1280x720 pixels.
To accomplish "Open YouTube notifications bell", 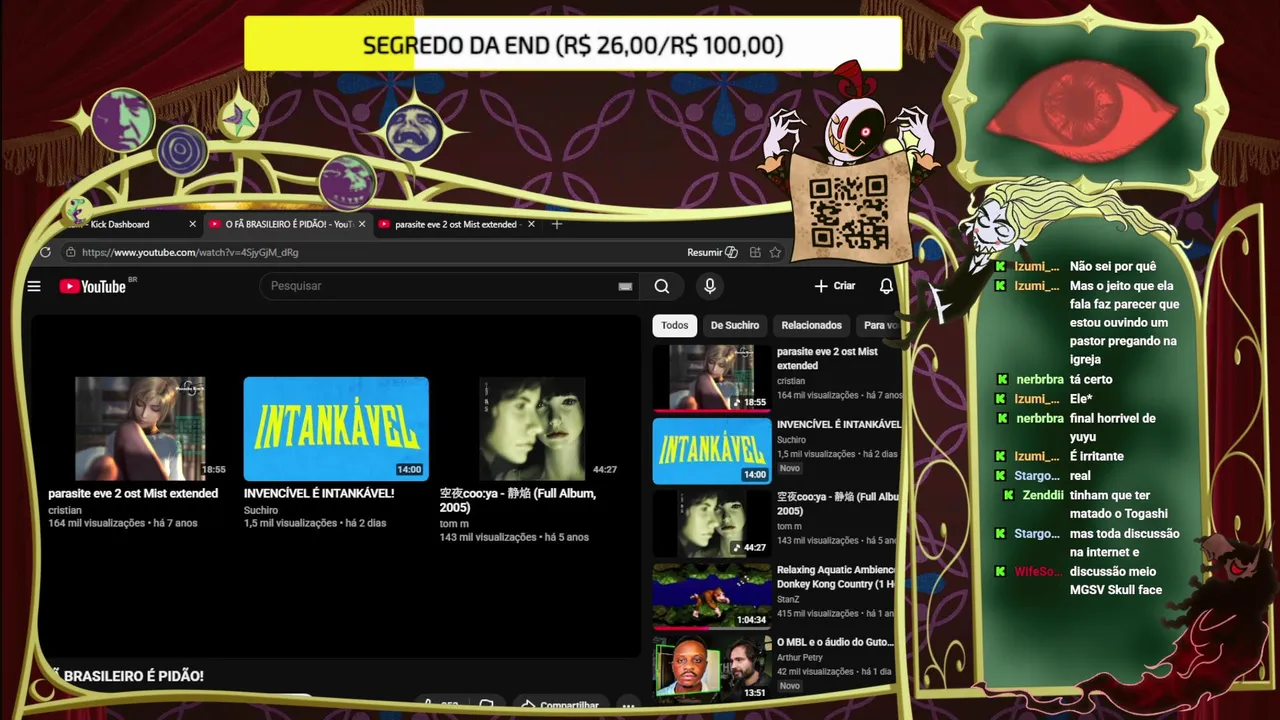I will click(x=886, y=286).
